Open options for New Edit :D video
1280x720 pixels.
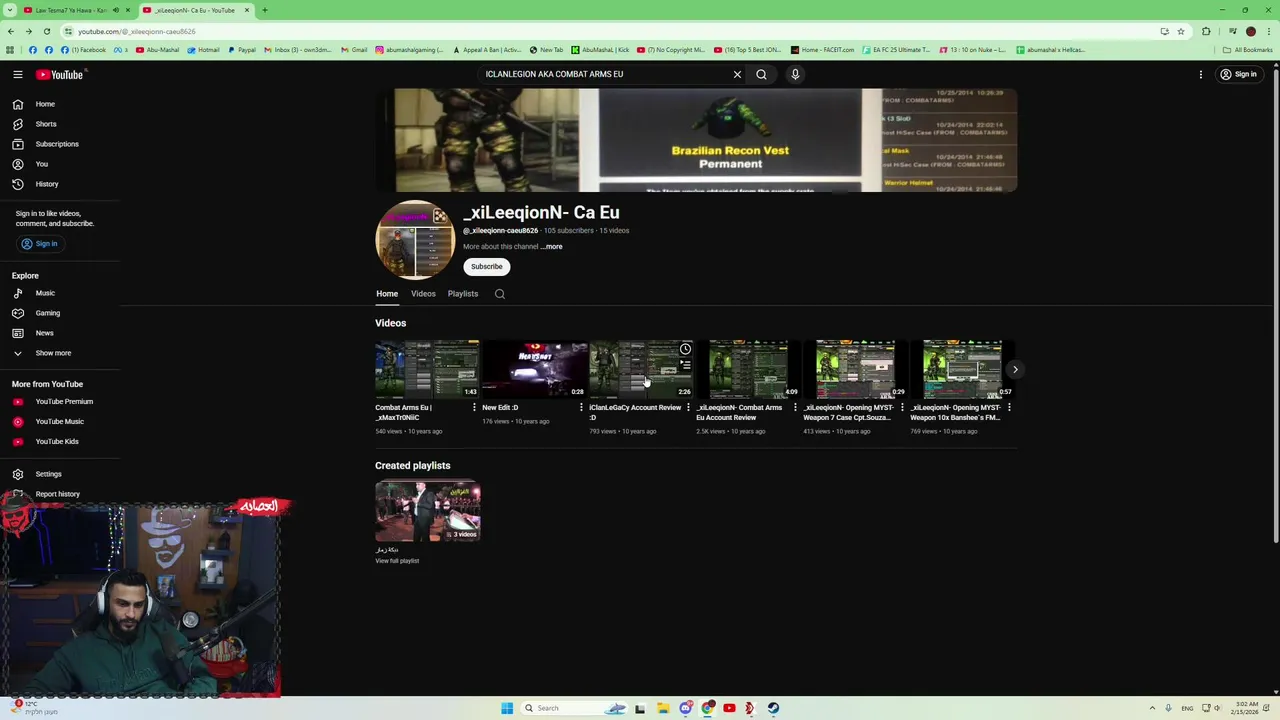tap(581, 408)
